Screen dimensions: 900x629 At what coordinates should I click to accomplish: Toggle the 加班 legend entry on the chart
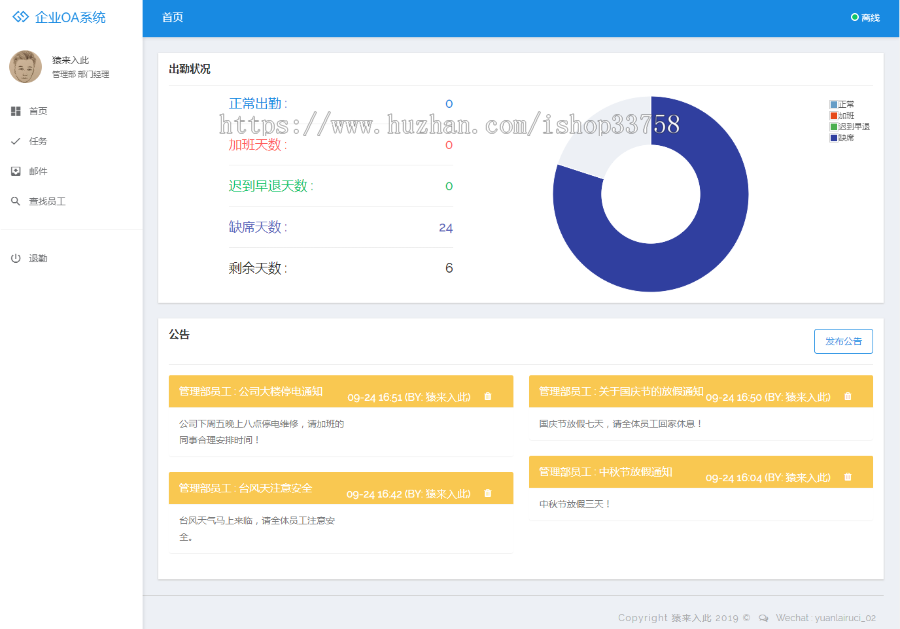click(x=844, y=115)
